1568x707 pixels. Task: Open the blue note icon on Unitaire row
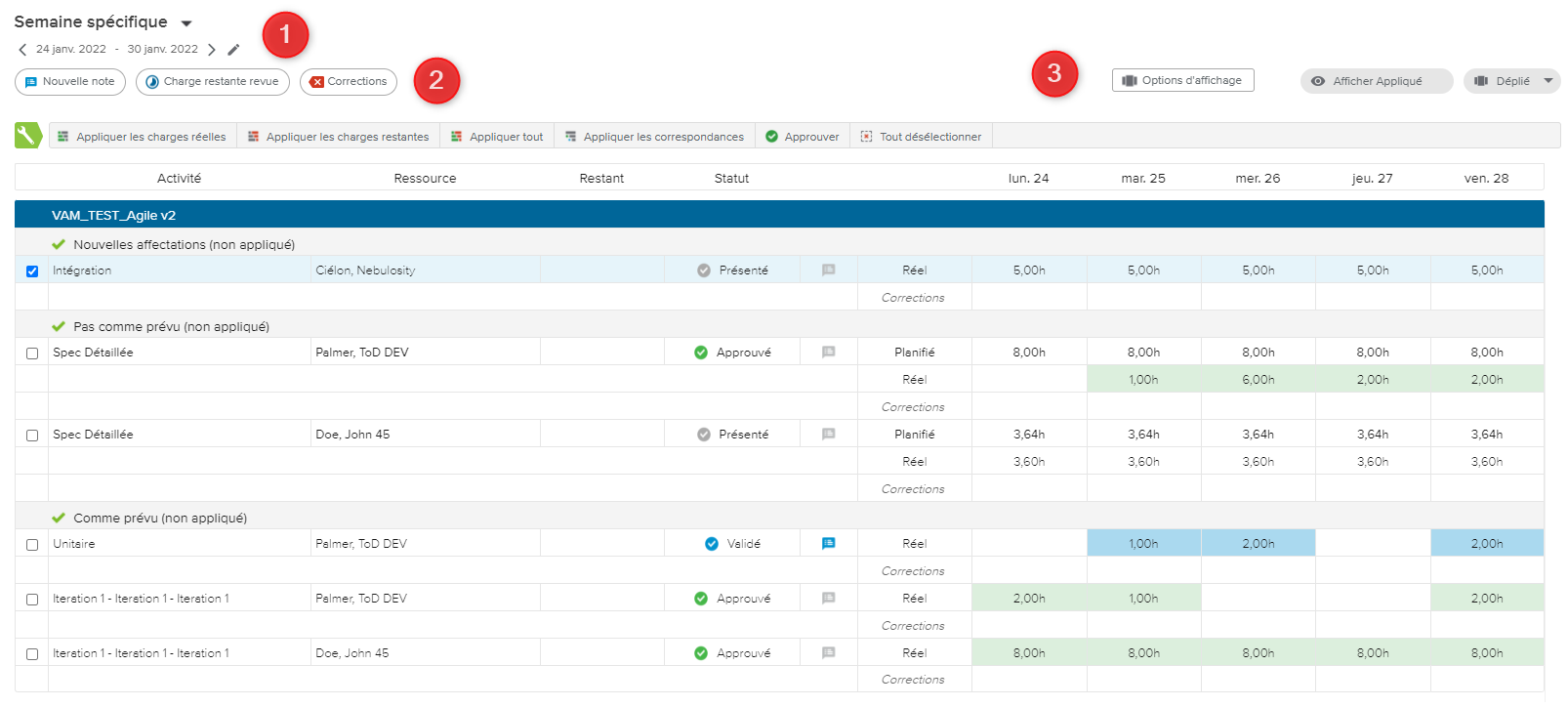coord(828,544)
